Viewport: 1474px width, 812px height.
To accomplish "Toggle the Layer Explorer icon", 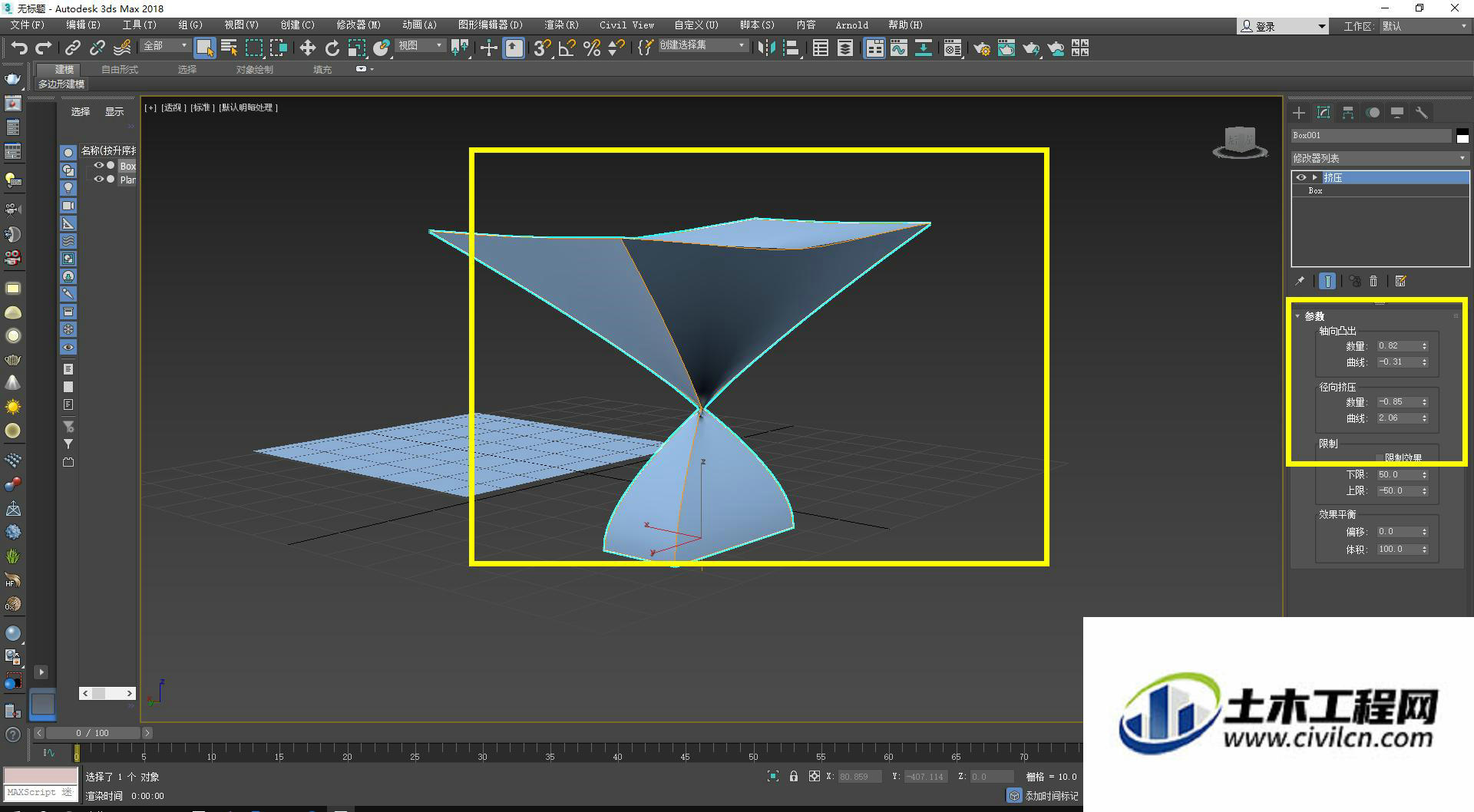I will (x=845, y=48).
